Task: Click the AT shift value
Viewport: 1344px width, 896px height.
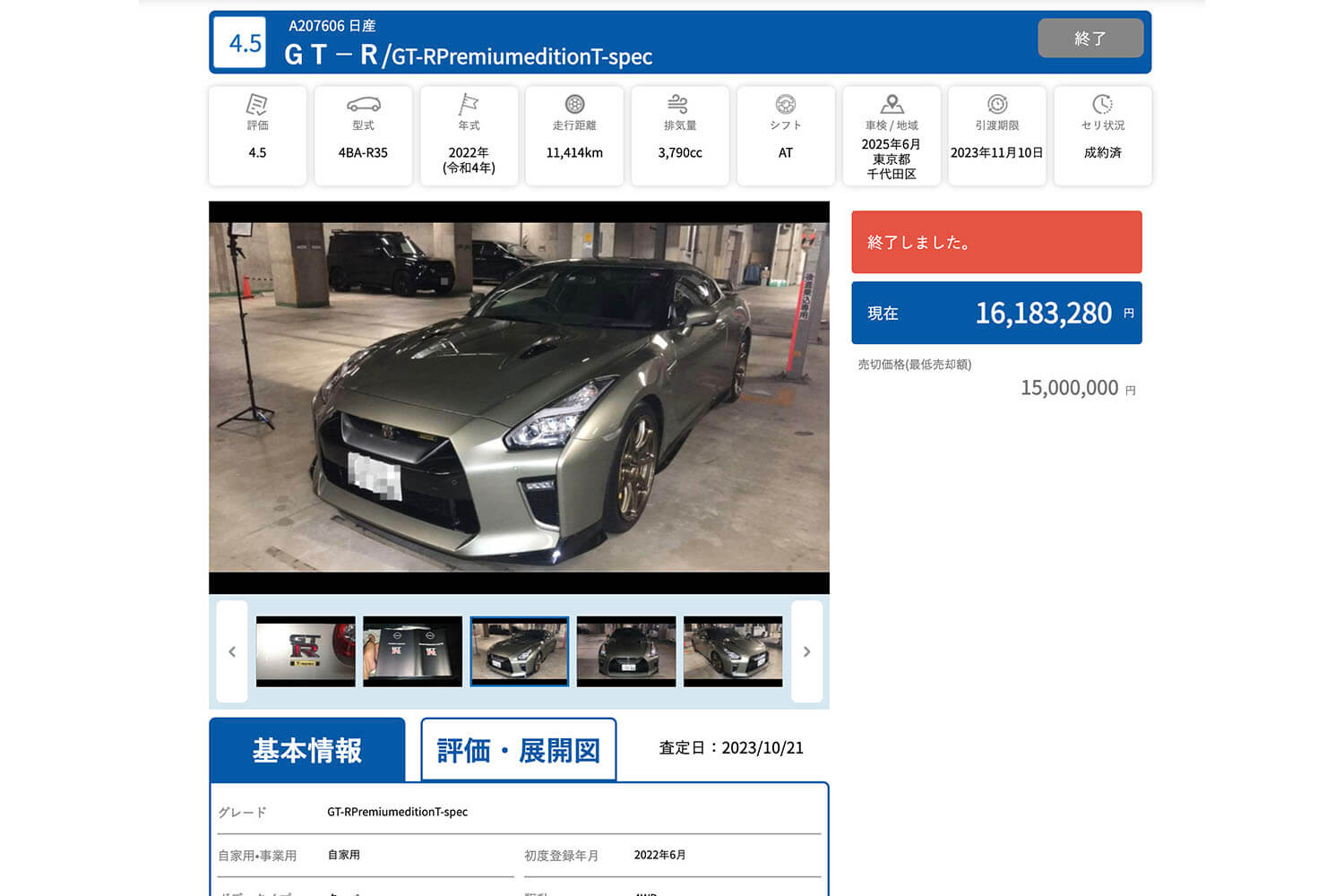Action: 786,153
